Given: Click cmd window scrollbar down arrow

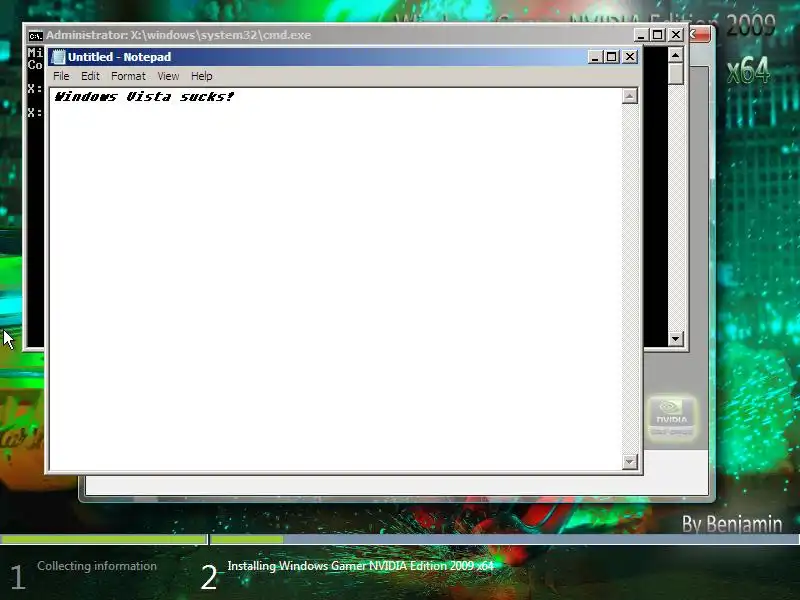Looking at the screenshot, I should tap(676, 338).
